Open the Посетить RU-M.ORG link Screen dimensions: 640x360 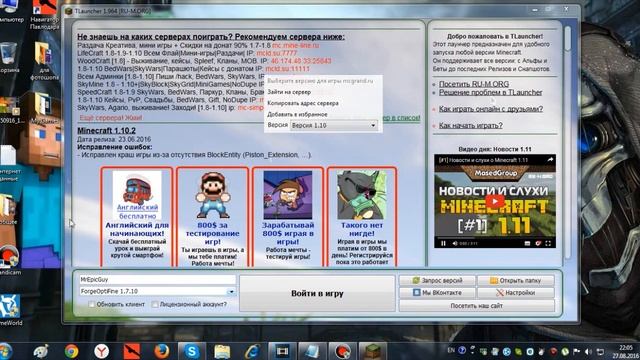coord(474,84)
